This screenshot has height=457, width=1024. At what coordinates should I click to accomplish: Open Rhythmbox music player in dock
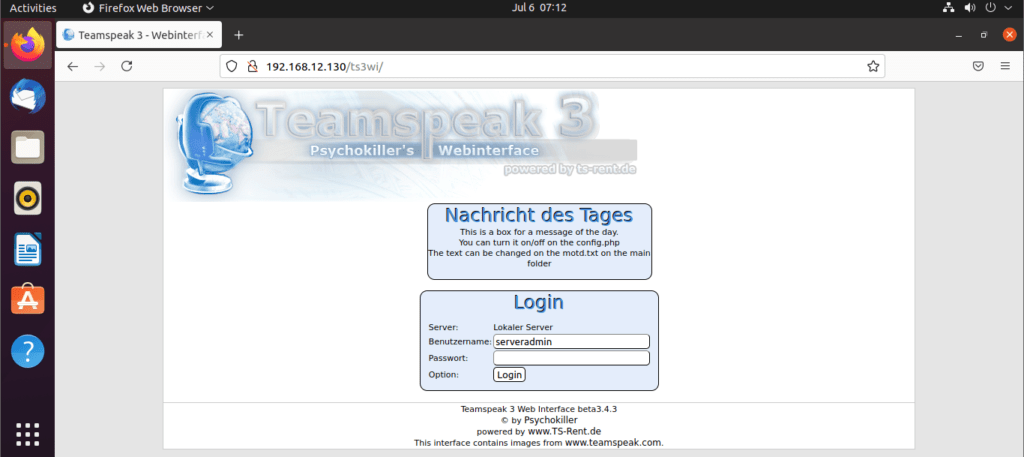tap(27, 198)
